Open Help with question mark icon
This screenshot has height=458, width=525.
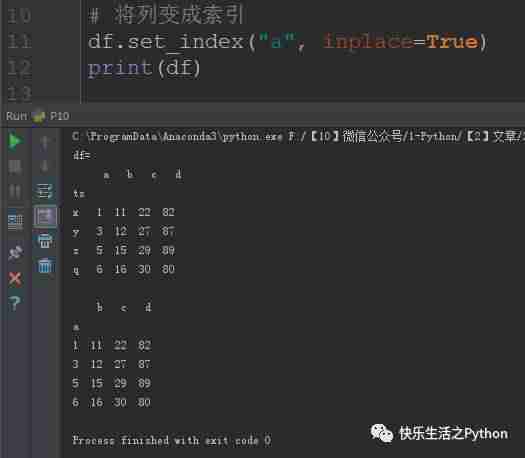15,303
